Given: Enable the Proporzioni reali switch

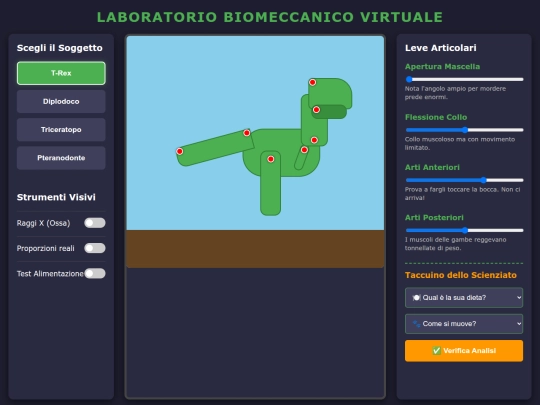Looking at the screenshot, I should click(x=95, y=248).
